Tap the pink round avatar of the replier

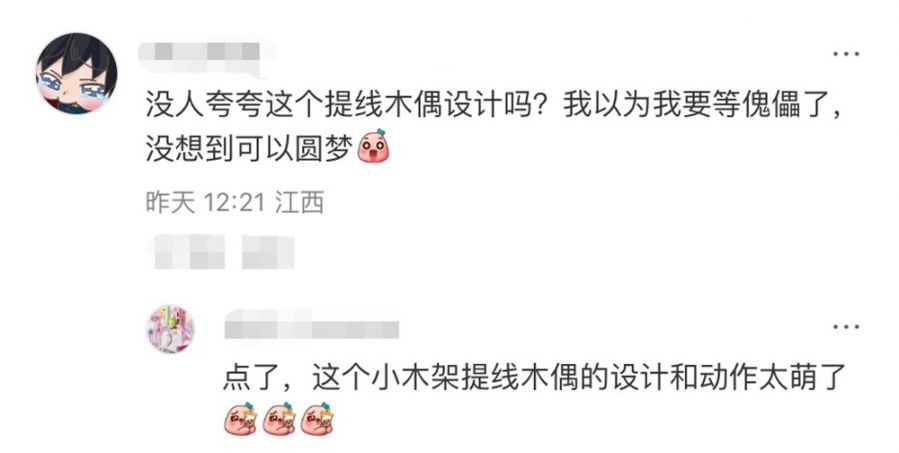pyautogui.click(x=170, y=329)
